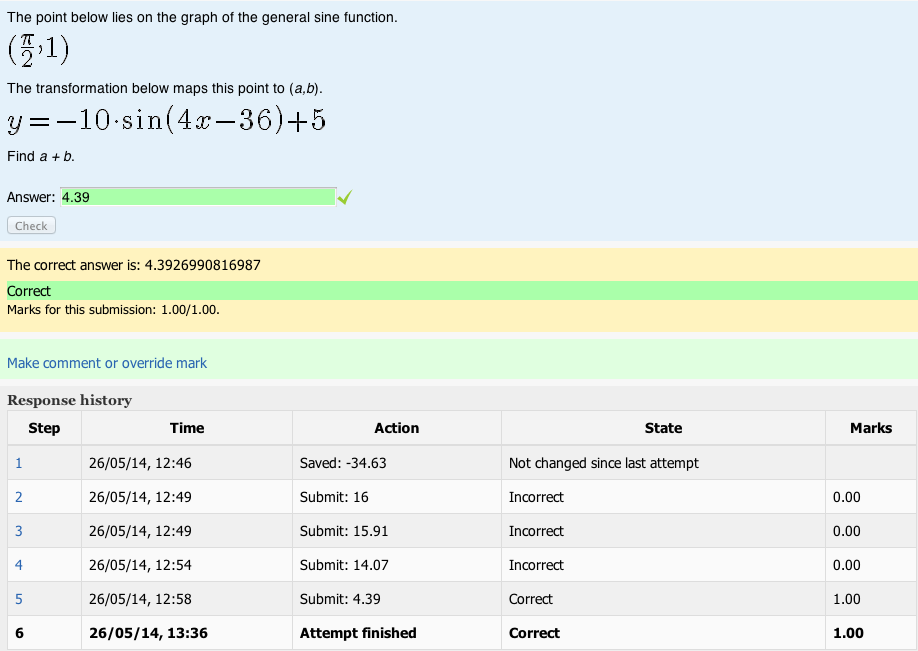Click the point (π/2, 1) expression
This screenshot has height=651, width=918.
(39, 50)
